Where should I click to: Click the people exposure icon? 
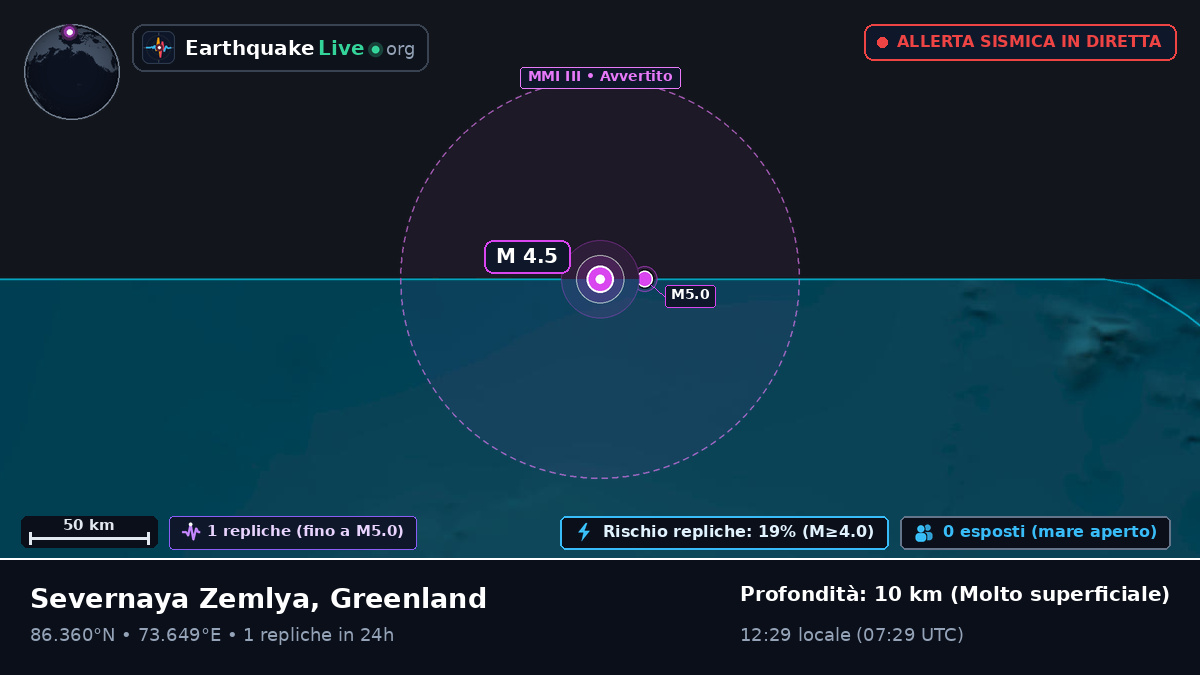pyautogui.click(x=923, y=533)
